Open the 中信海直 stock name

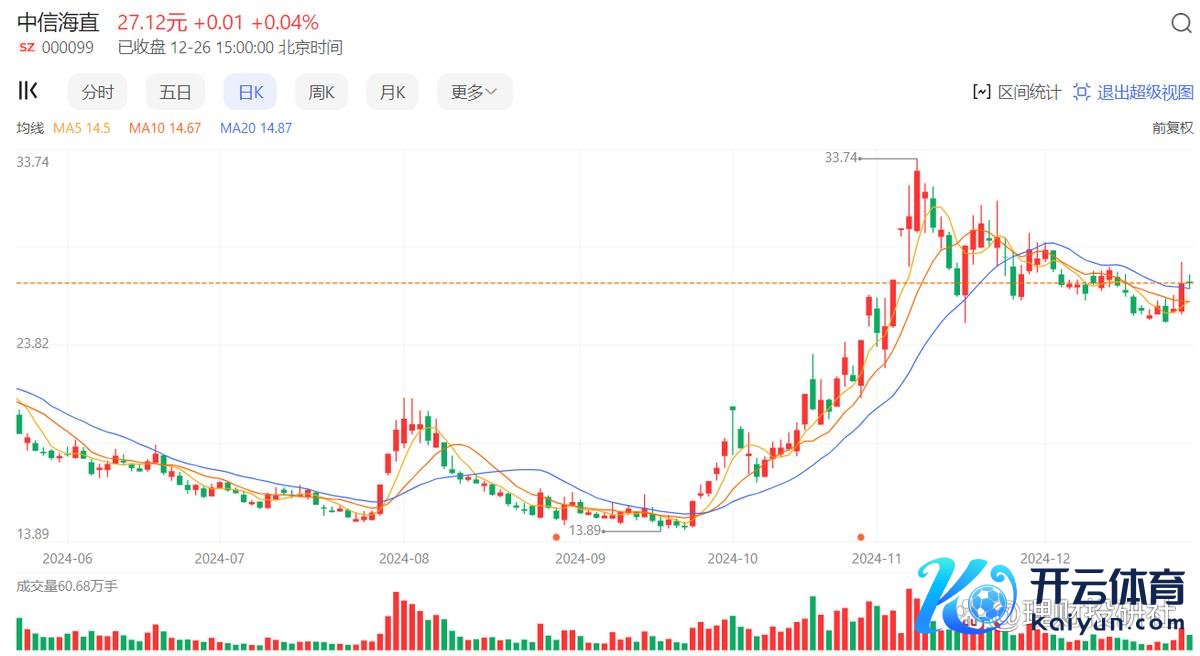tap(59, 22)
